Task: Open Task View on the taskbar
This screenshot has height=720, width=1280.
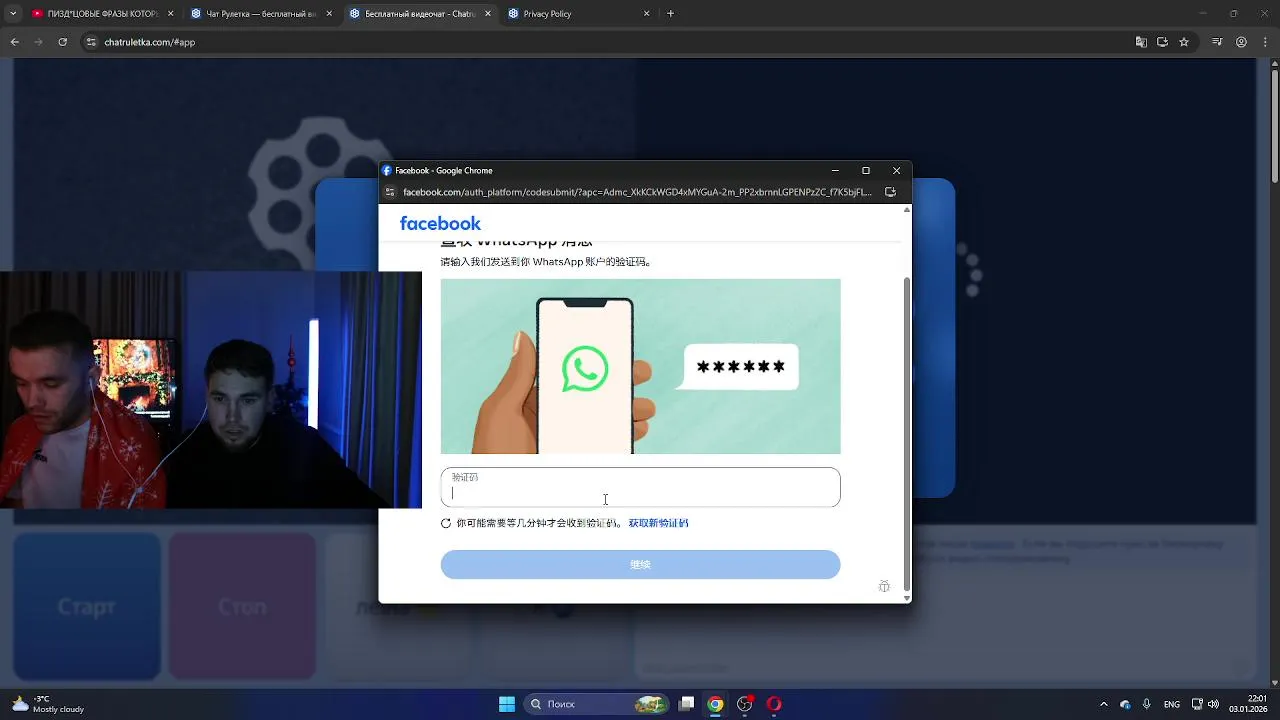Action: (x=686, y=704)
